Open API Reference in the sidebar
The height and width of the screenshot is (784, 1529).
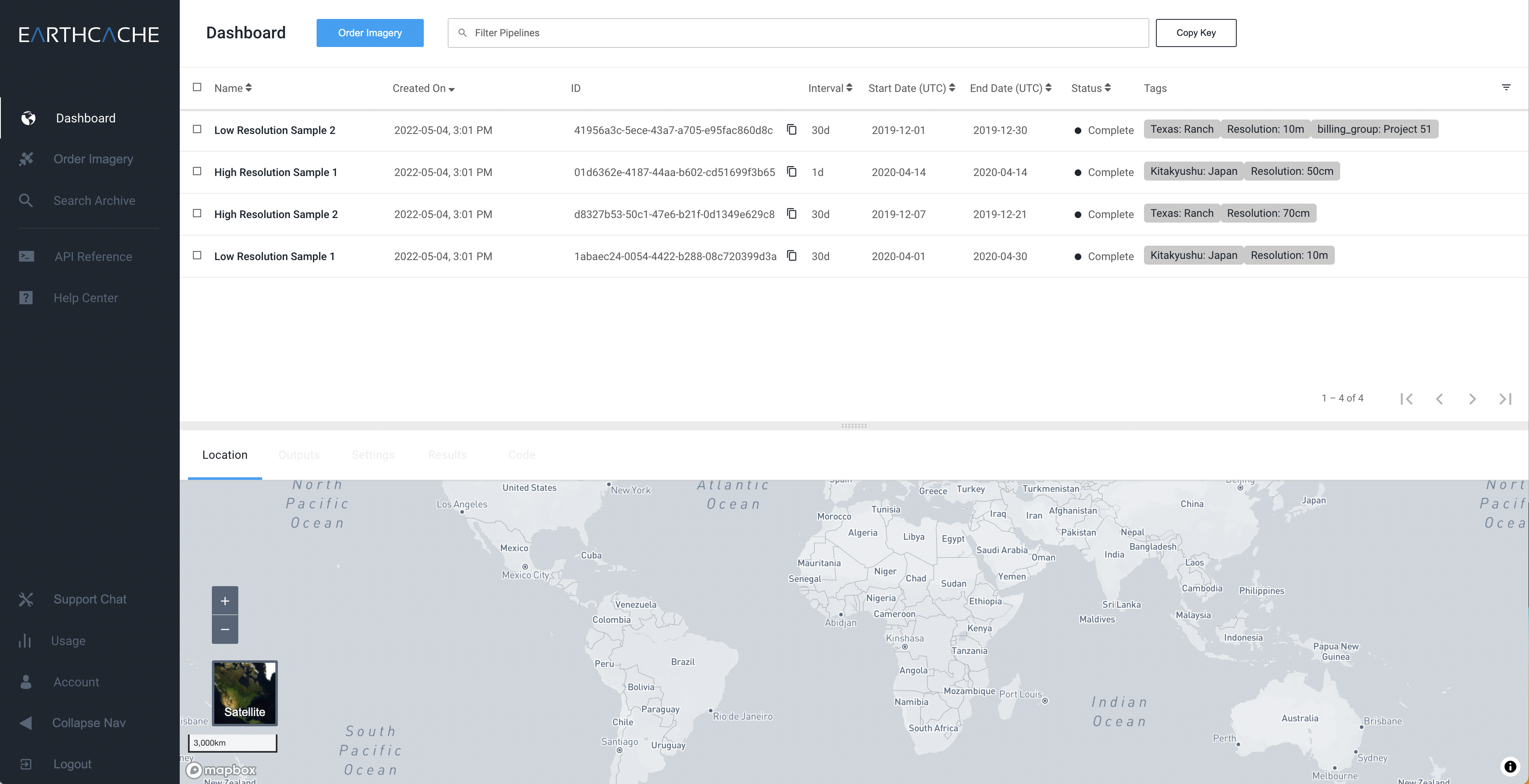[x=93, y=256]
